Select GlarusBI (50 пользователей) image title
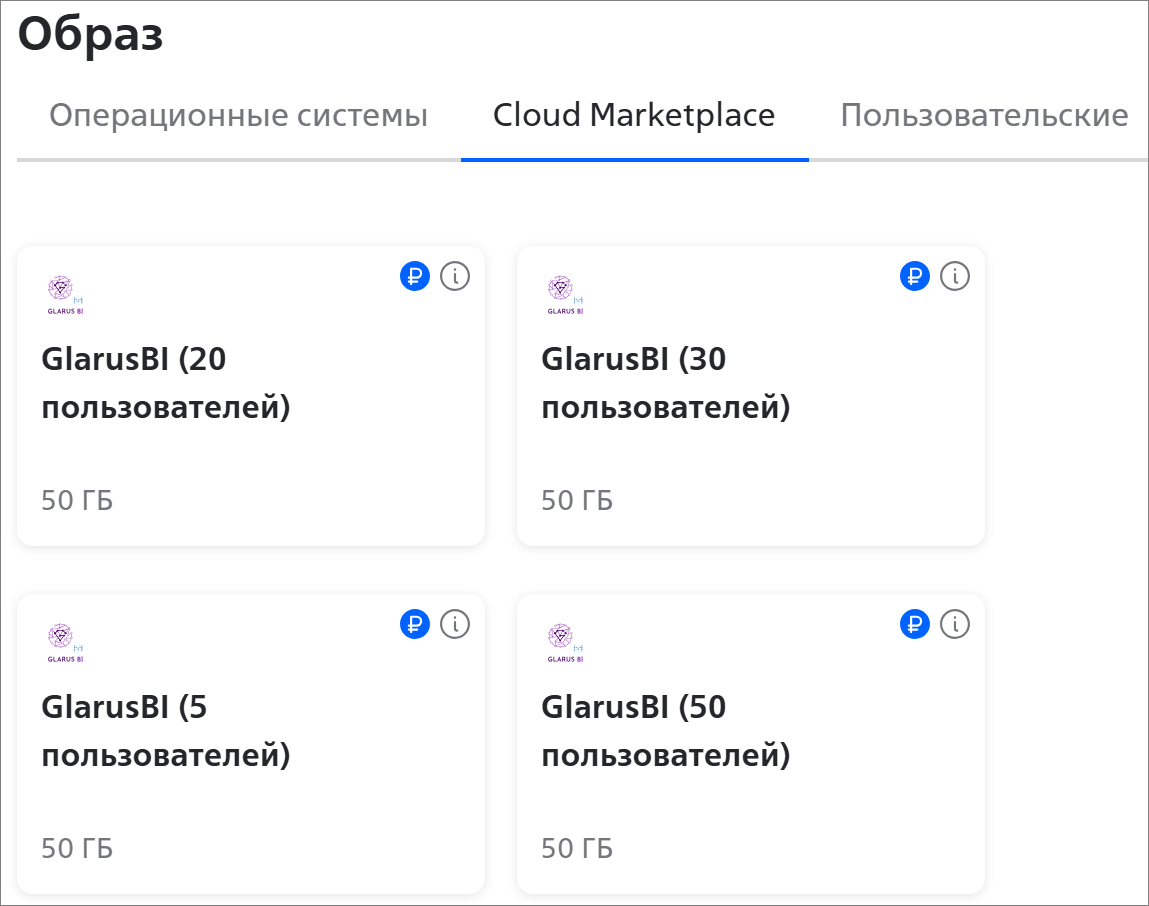 665,731
